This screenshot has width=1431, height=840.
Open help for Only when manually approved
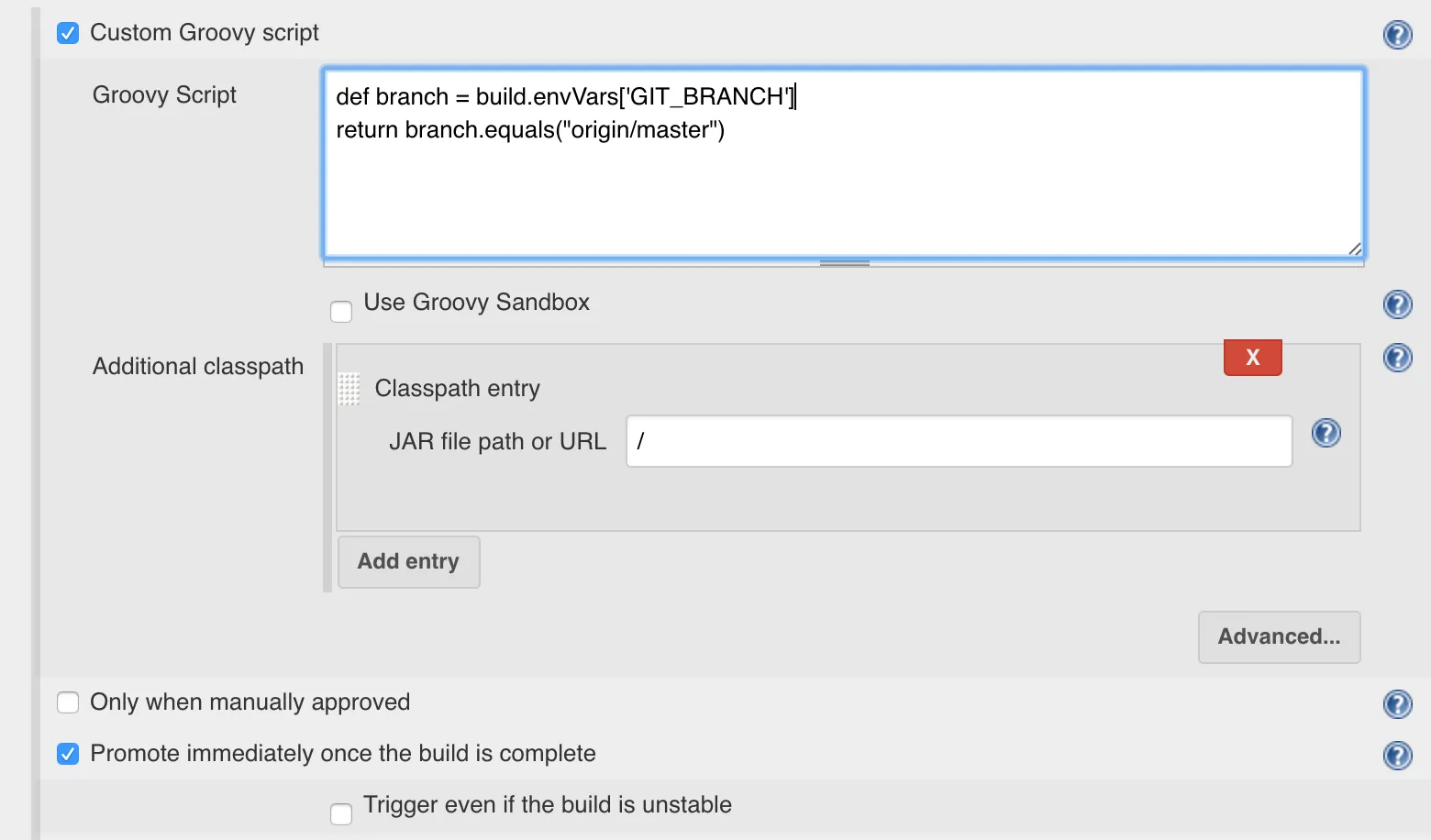pos(1397,704)
